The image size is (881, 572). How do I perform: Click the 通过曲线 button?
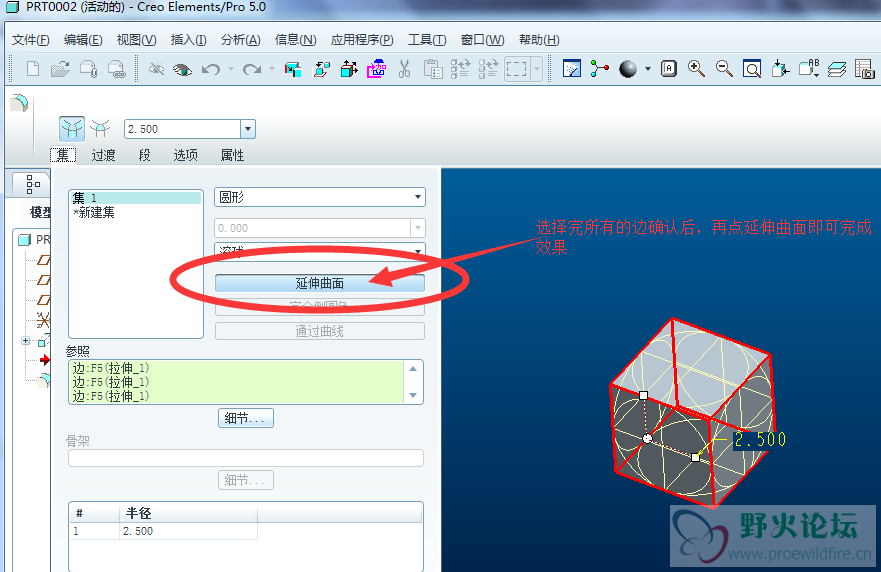click(320, 332)
